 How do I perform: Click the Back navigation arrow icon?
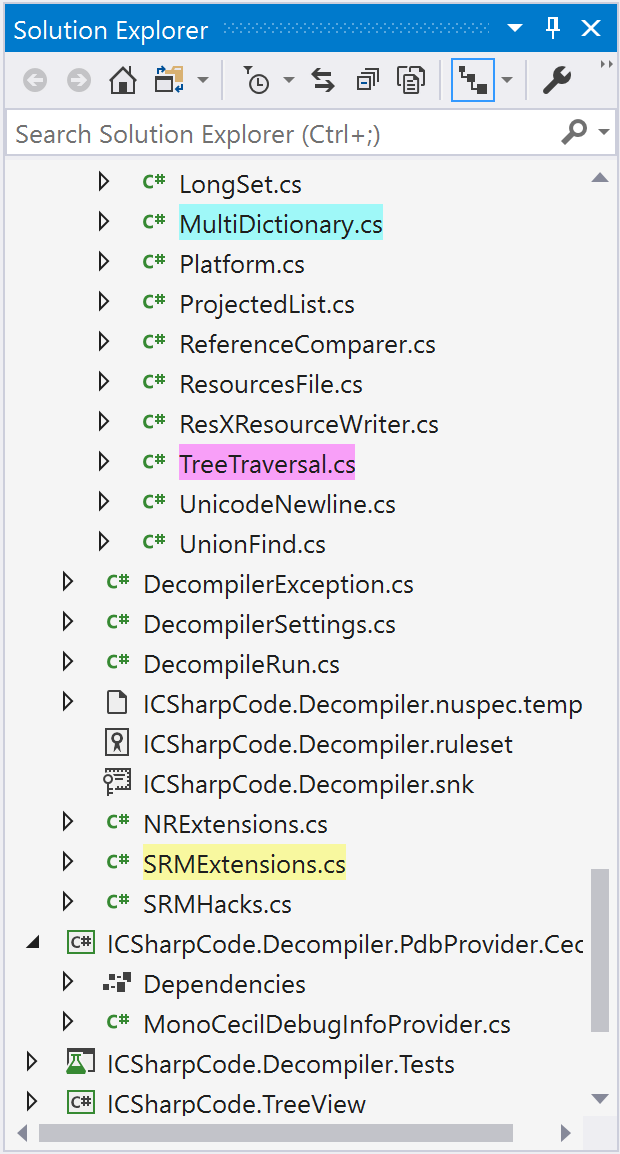[x=35, y=80]
